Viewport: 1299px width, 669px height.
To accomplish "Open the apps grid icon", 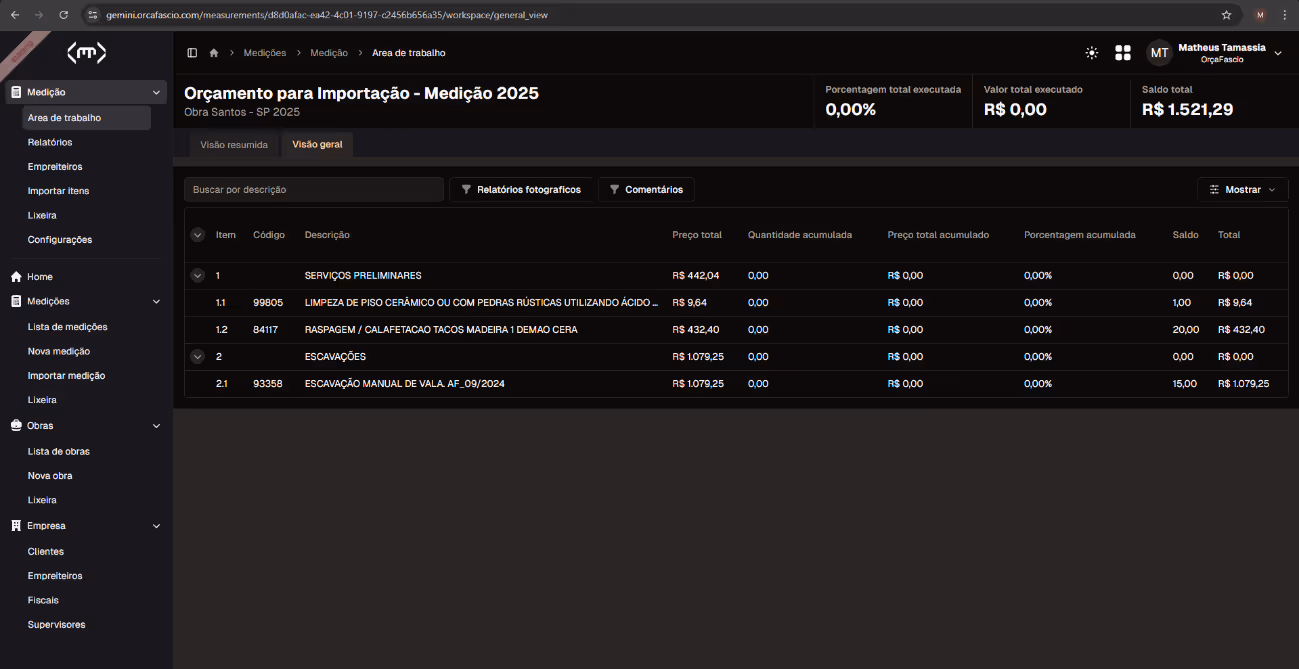I will point(1123,53).
